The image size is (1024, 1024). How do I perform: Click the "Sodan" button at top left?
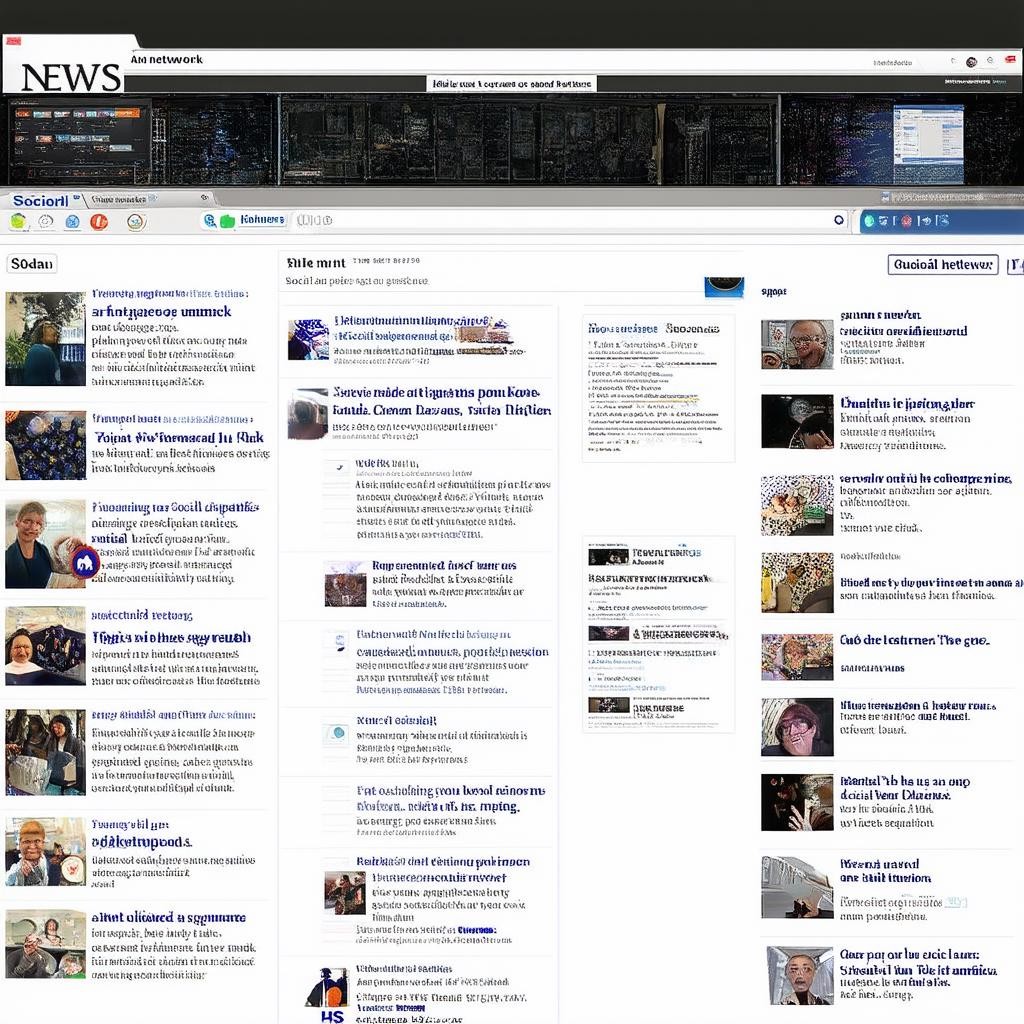click(x=32, y=264)
